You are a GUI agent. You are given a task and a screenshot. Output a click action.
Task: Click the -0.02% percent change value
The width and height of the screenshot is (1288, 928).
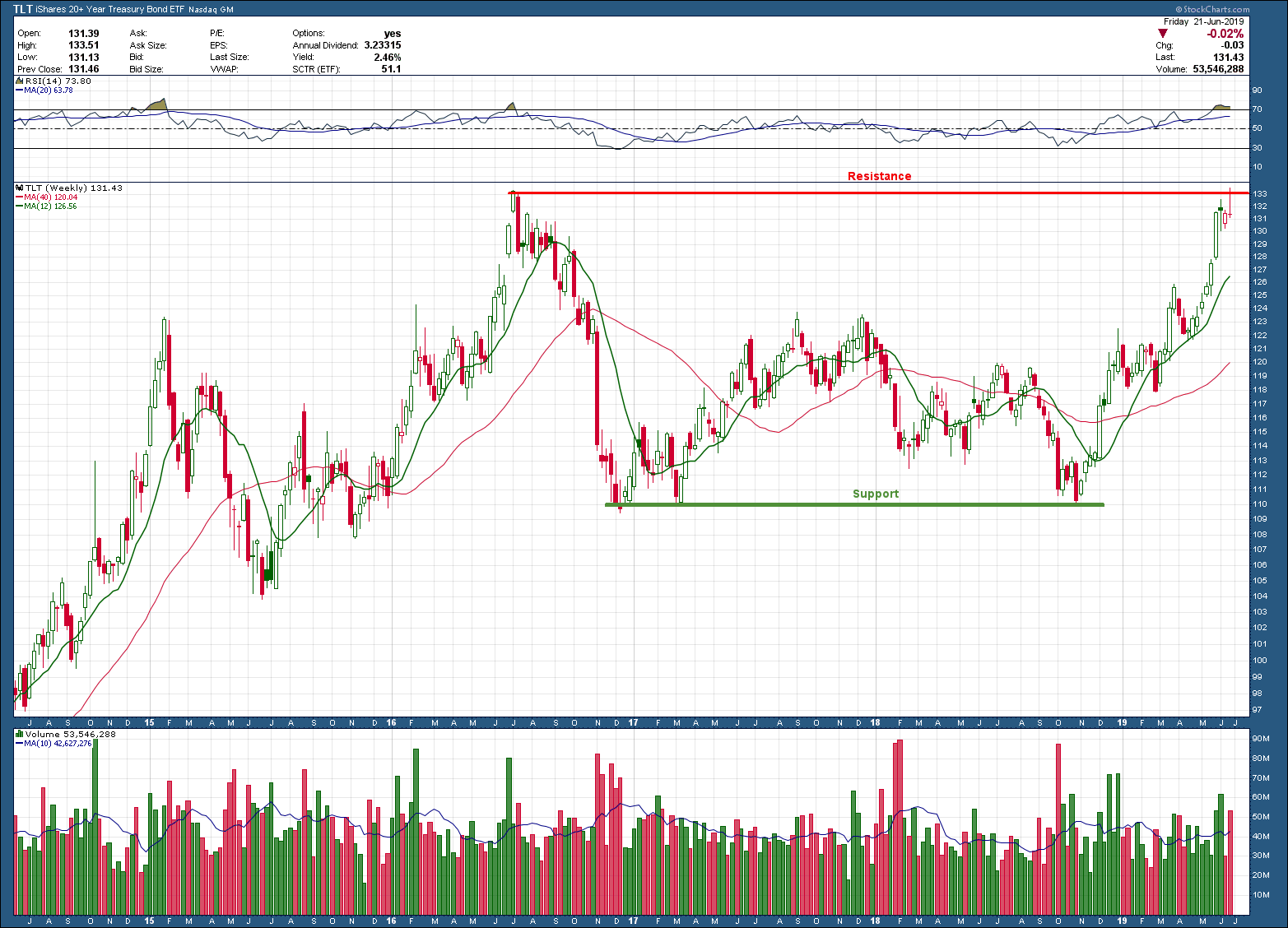pos(1225,34)
